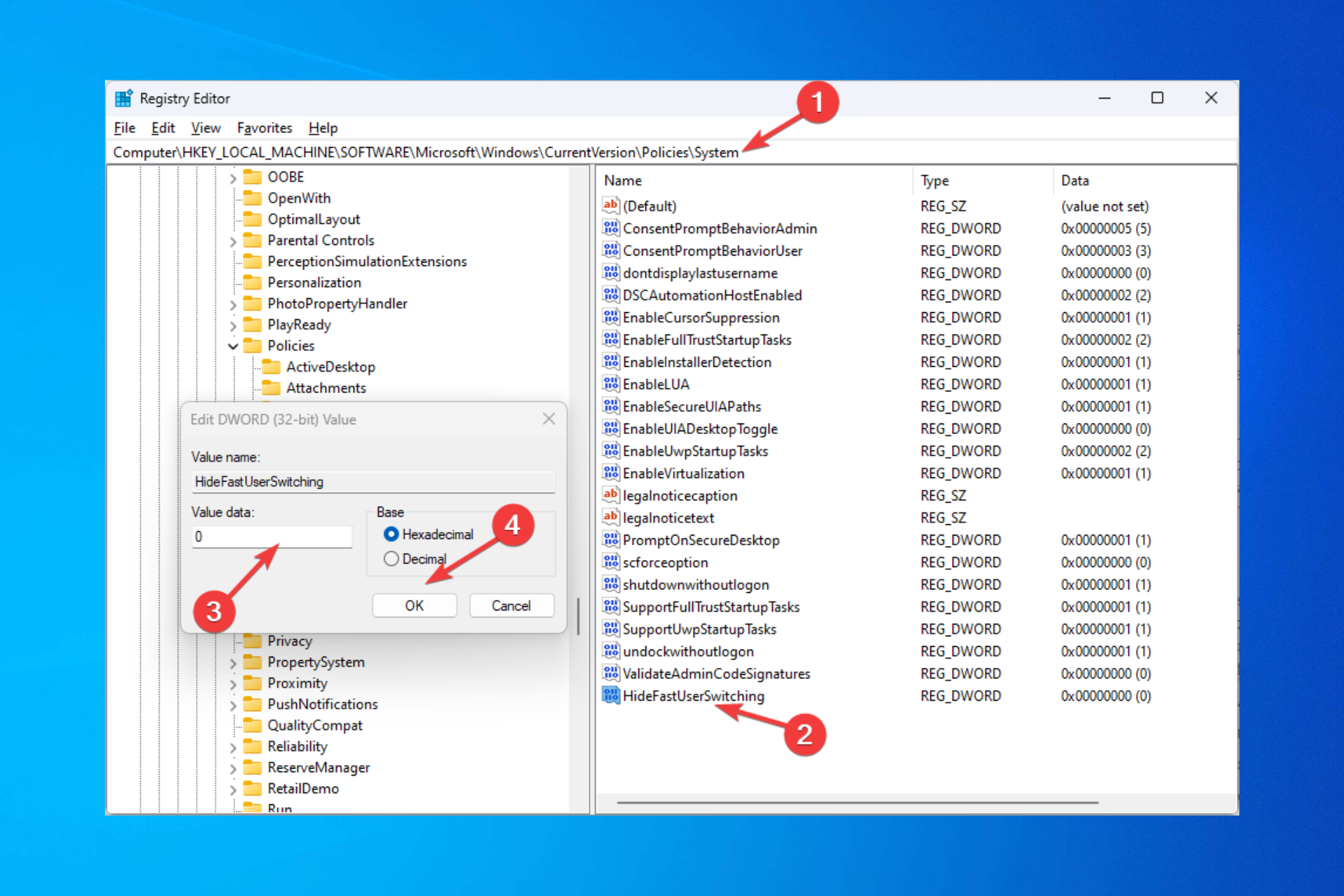Confirm the DWORD edit with OK
Viewport: 1344px width, 896px height.
(x=414, y=605)
